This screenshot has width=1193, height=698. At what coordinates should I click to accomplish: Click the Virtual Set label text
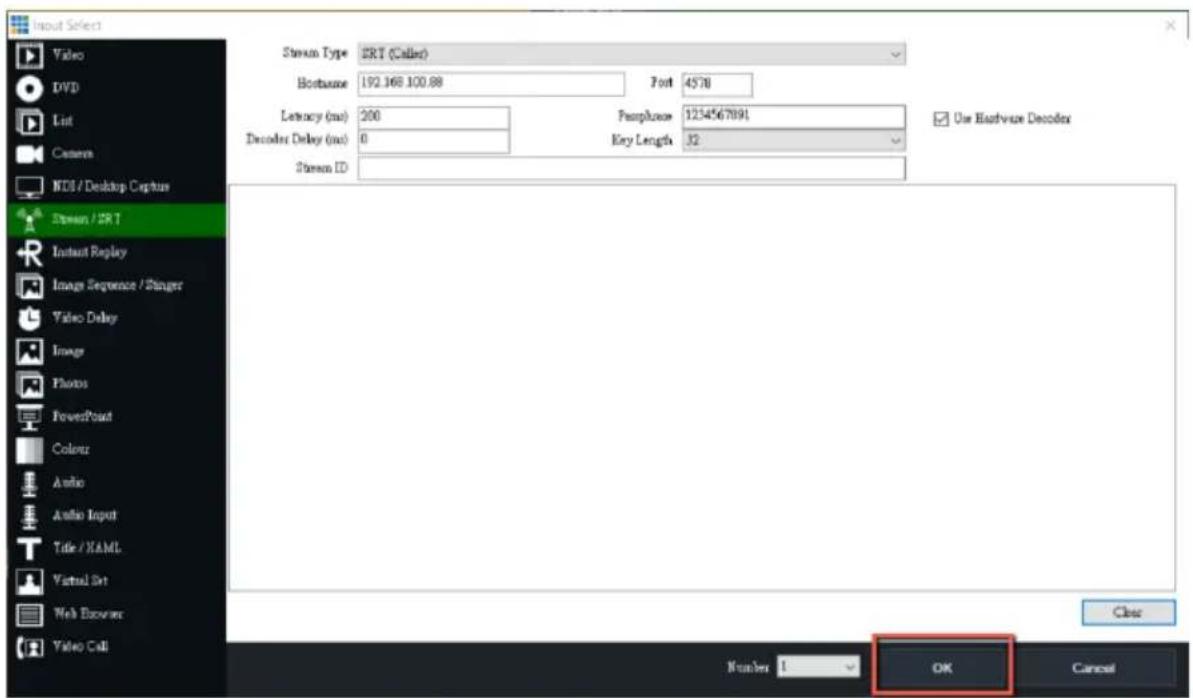[x=80, y=581]
